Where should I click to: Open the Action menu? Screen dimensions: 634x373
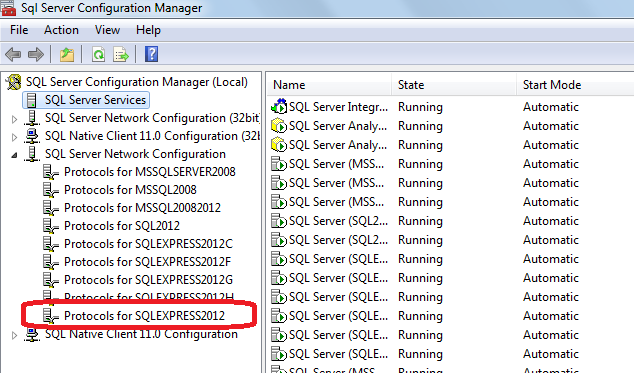[x=61, y=30]
